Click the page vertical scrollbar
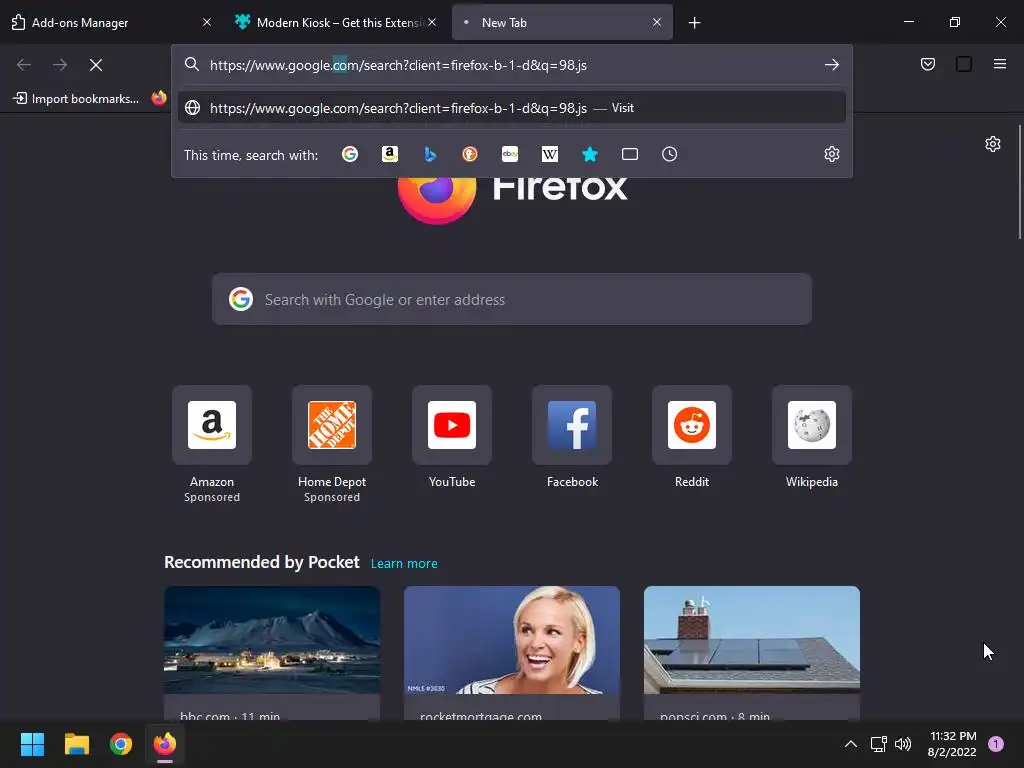The height and width of the screenshot is (768, 1024). pos(1020,182)
